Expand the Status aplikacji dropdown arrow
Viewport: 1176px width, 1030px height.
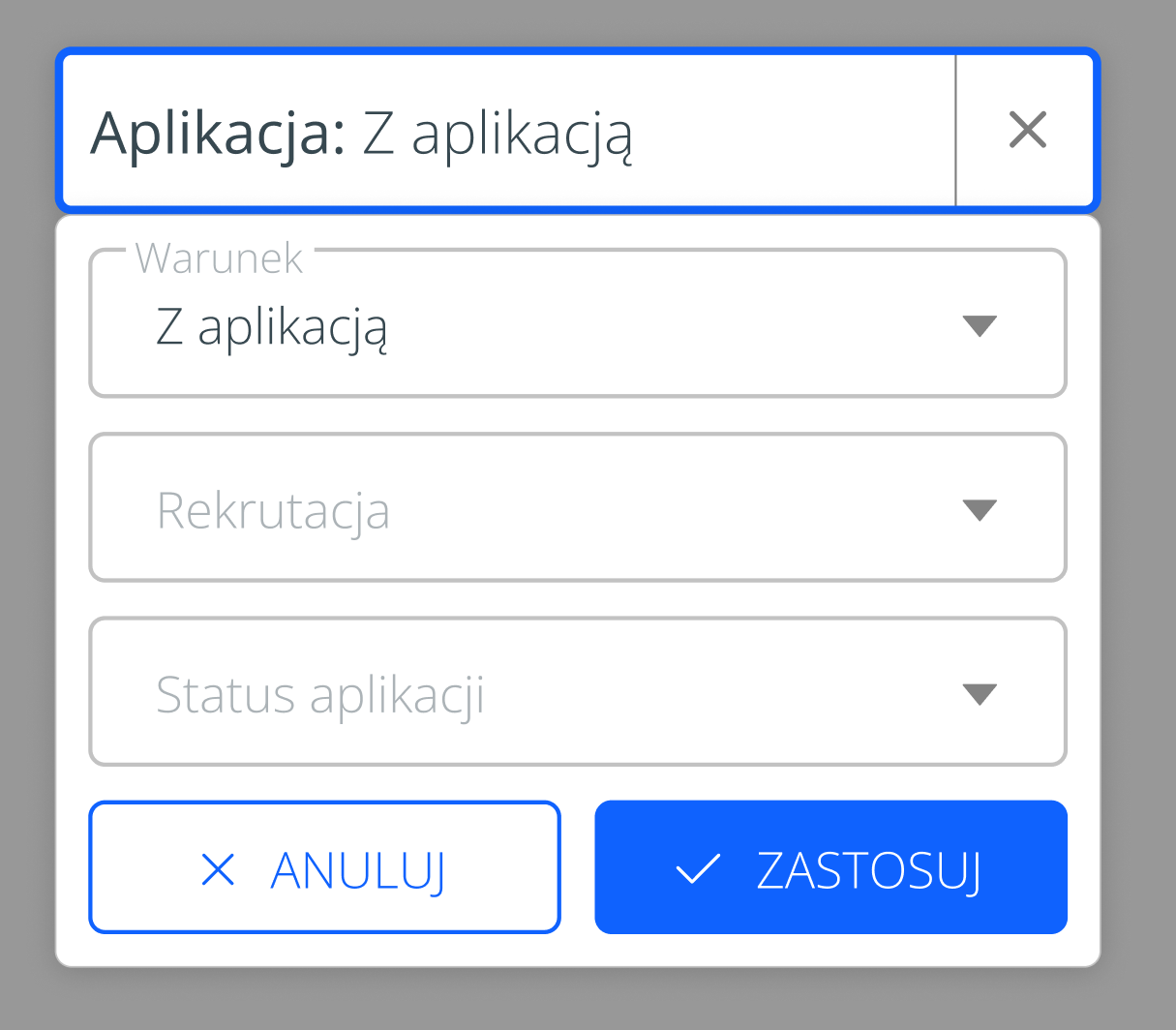point(980,694)
